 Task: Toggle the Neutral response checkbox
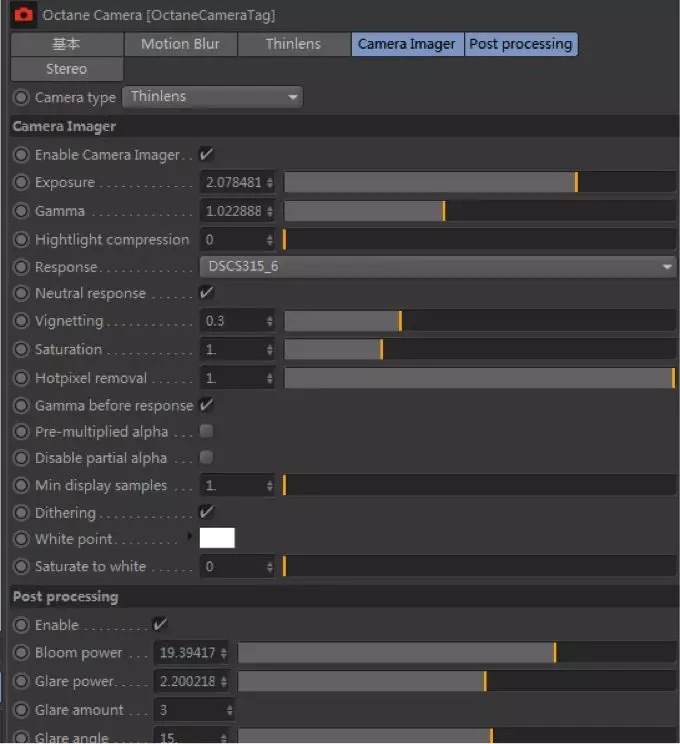206,294
